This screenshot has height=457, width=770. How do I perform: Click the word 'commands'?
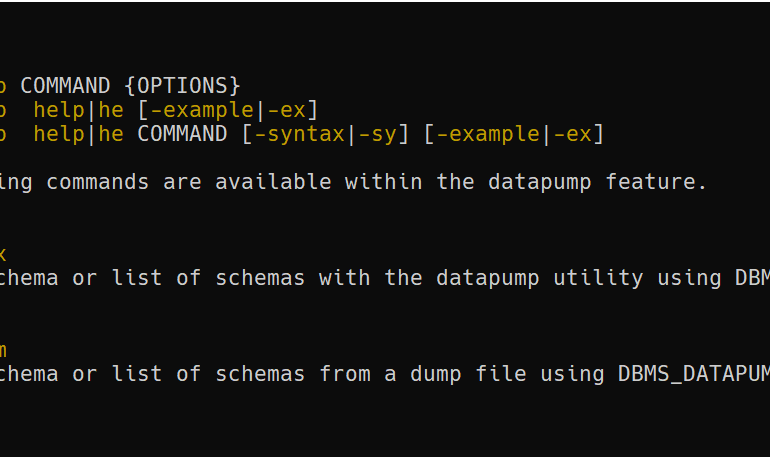[98, 182]
